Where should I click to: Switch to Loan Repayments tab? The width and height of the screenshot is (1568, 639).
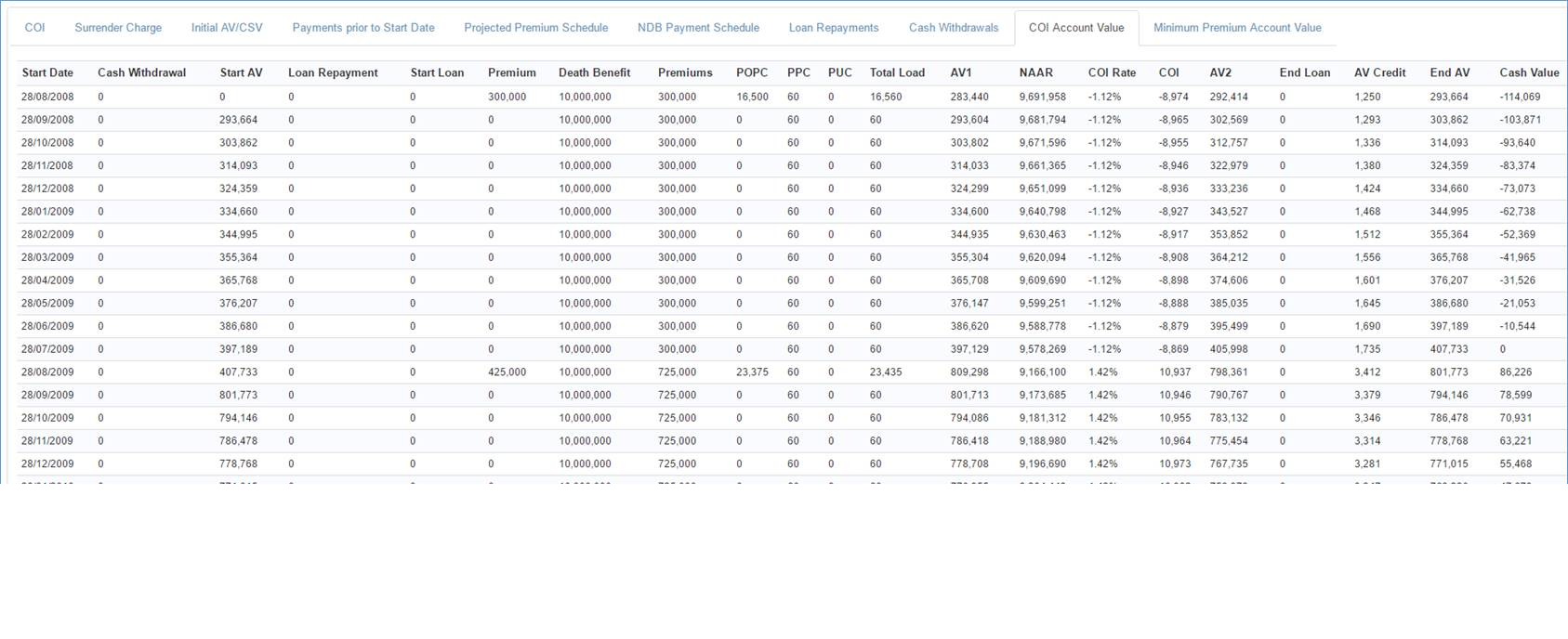(834, 28)
